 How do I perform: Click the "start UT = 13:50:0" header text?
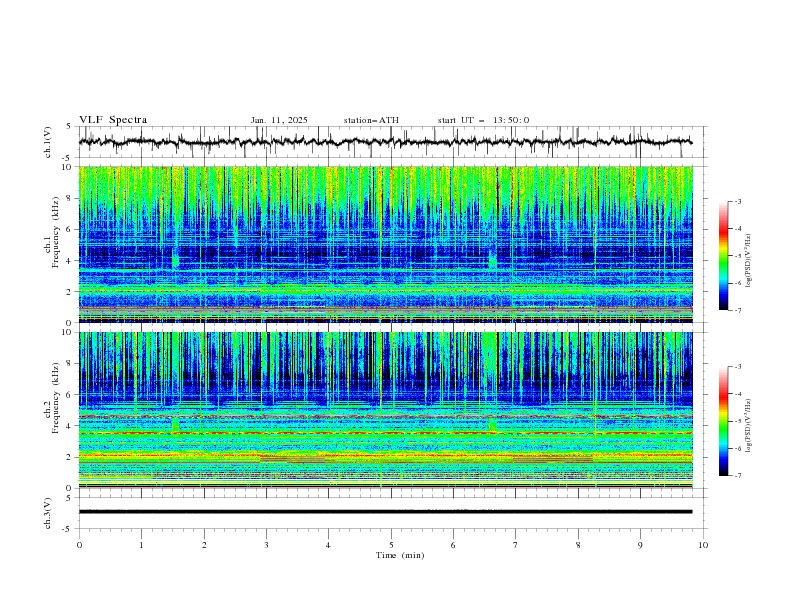(483, 120)
